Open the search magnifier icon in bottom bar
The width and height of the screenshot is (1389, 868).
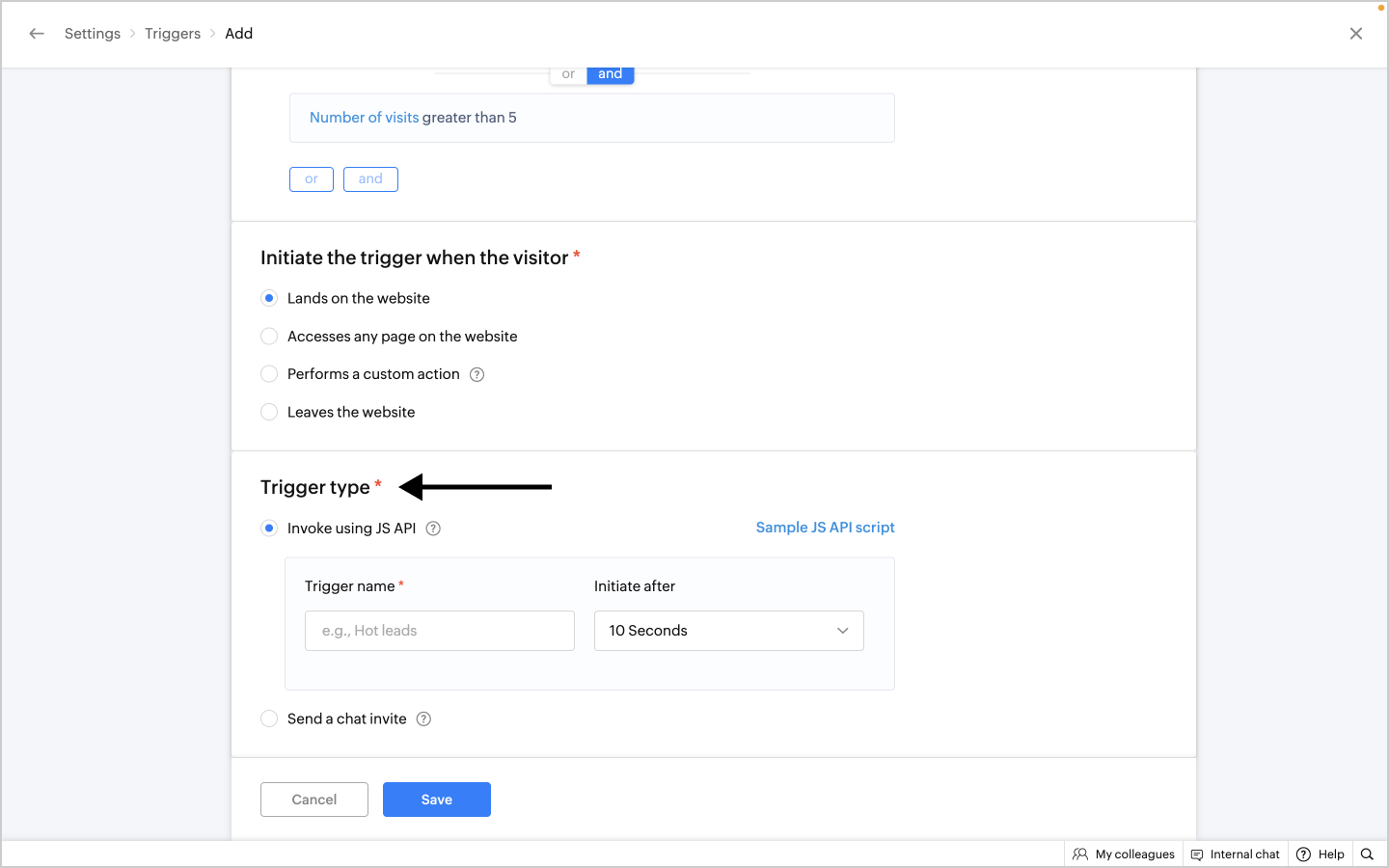1367,854
